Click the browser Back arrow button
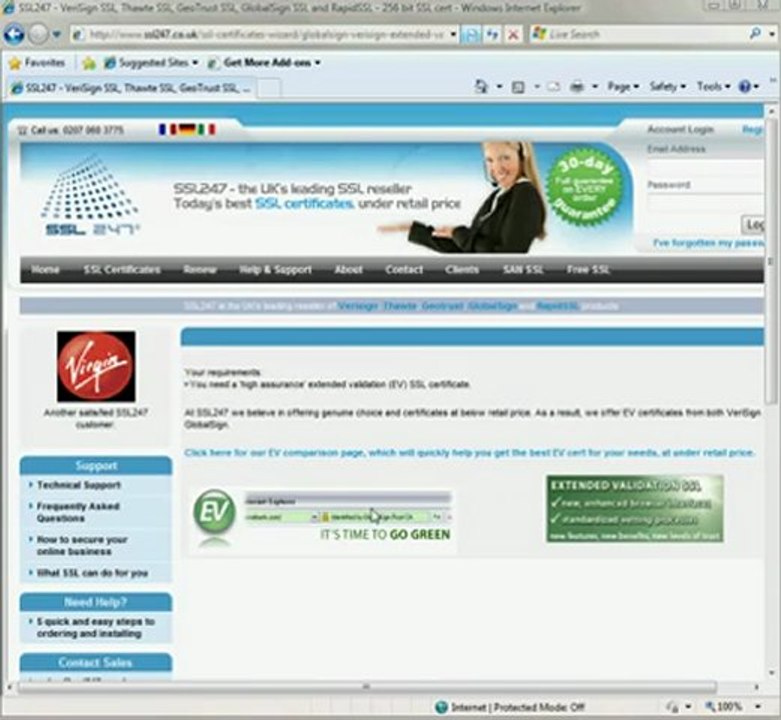The width and height of the screenshot is (781, 720). click(14, 34)
